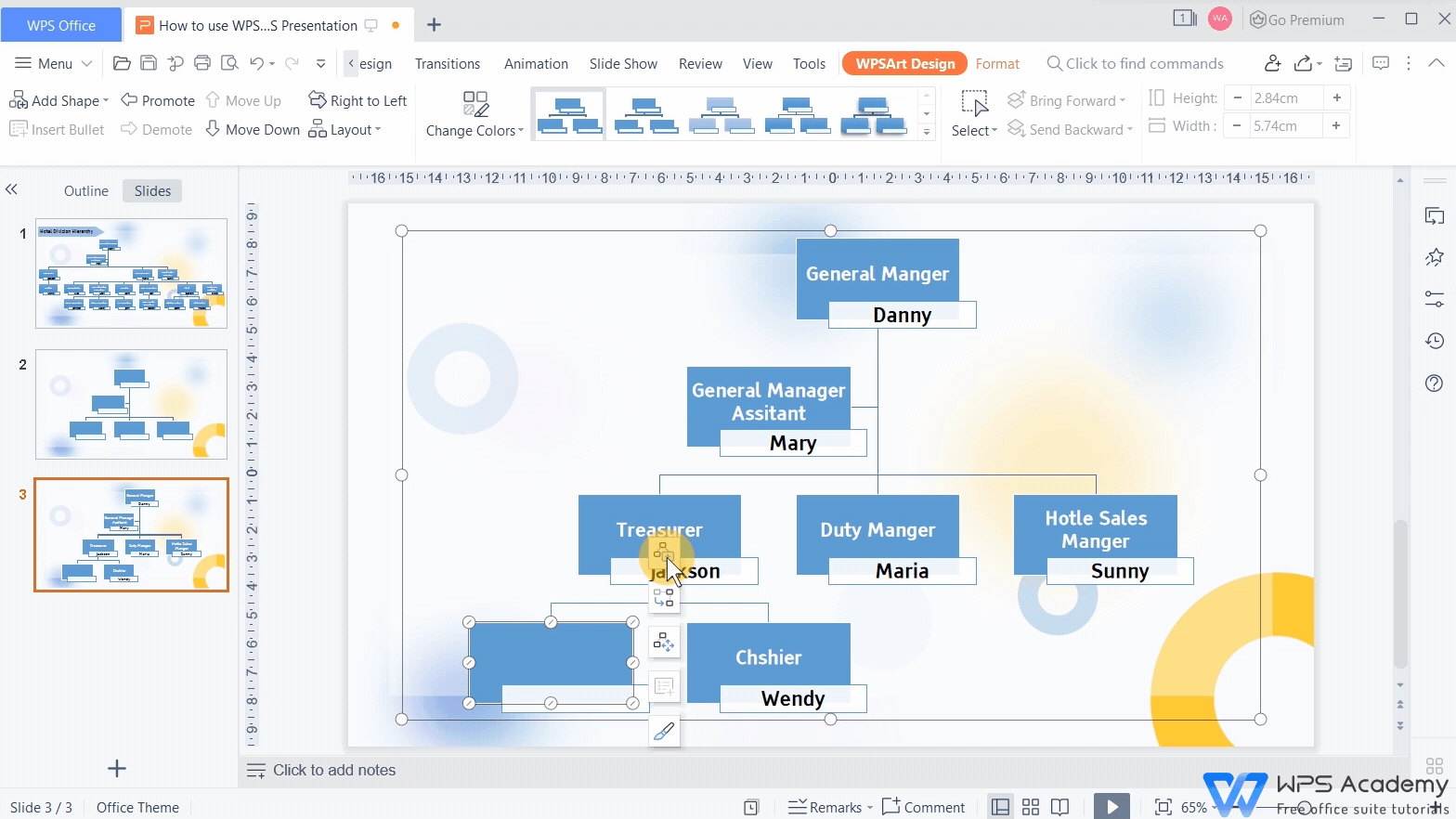Decrease Height with minus stepper
The width and height of the screenshot is (1456, 819).
point(1237,97)
